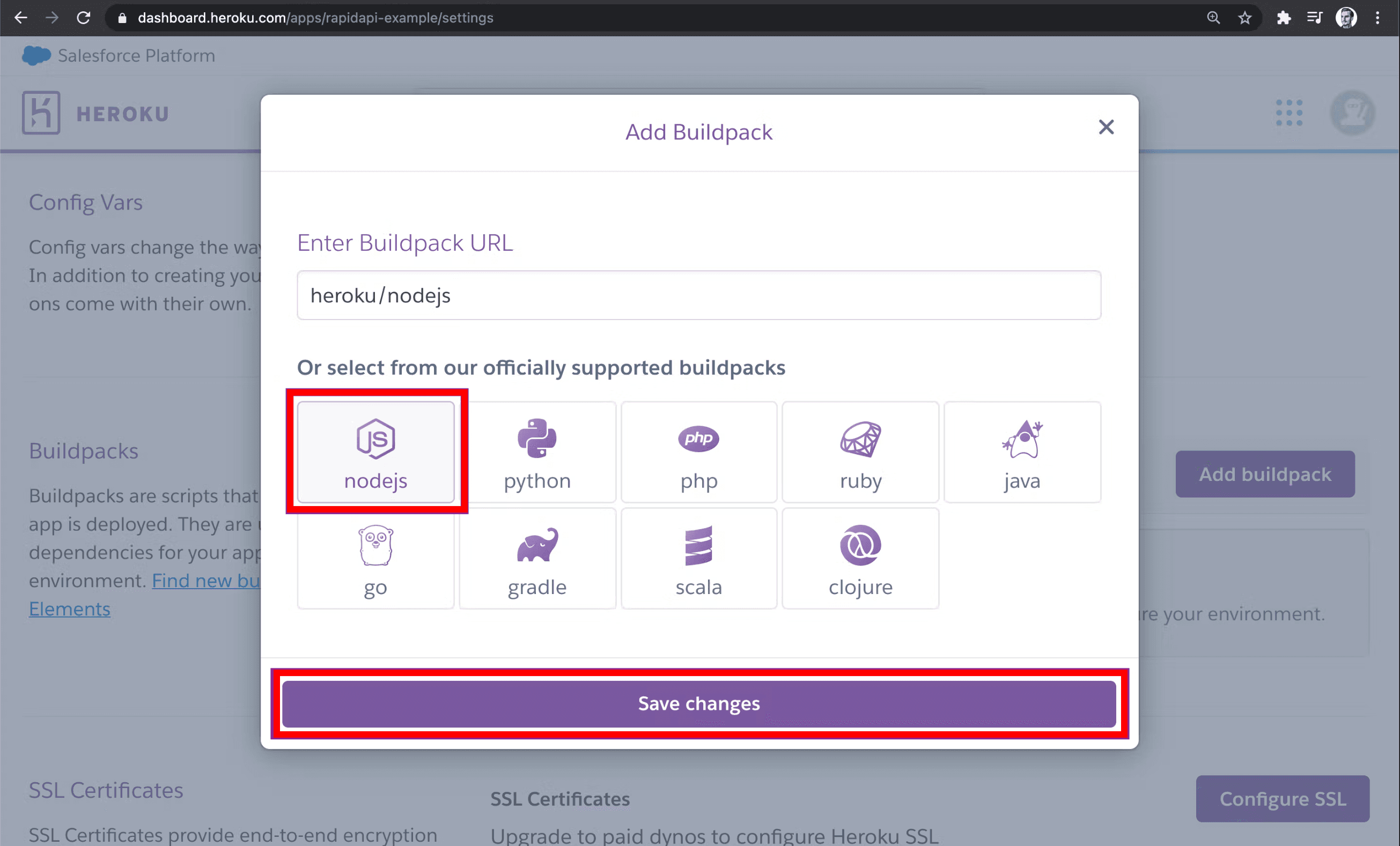1400x846 pixels.
Task: Select the nodejs buildpack tile
Action: (x=375, y=452)
